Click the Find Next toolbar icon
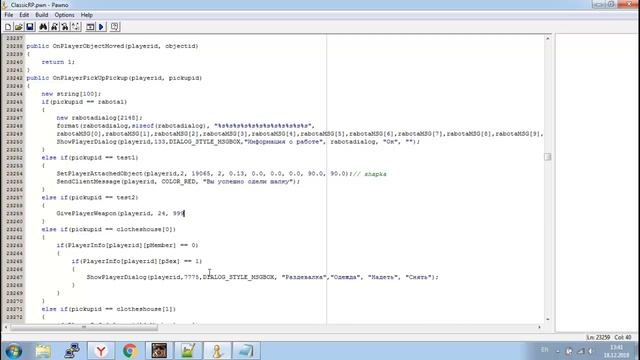Screen dimensions: 640x360 pyautogui.click(x=54, y=27)
